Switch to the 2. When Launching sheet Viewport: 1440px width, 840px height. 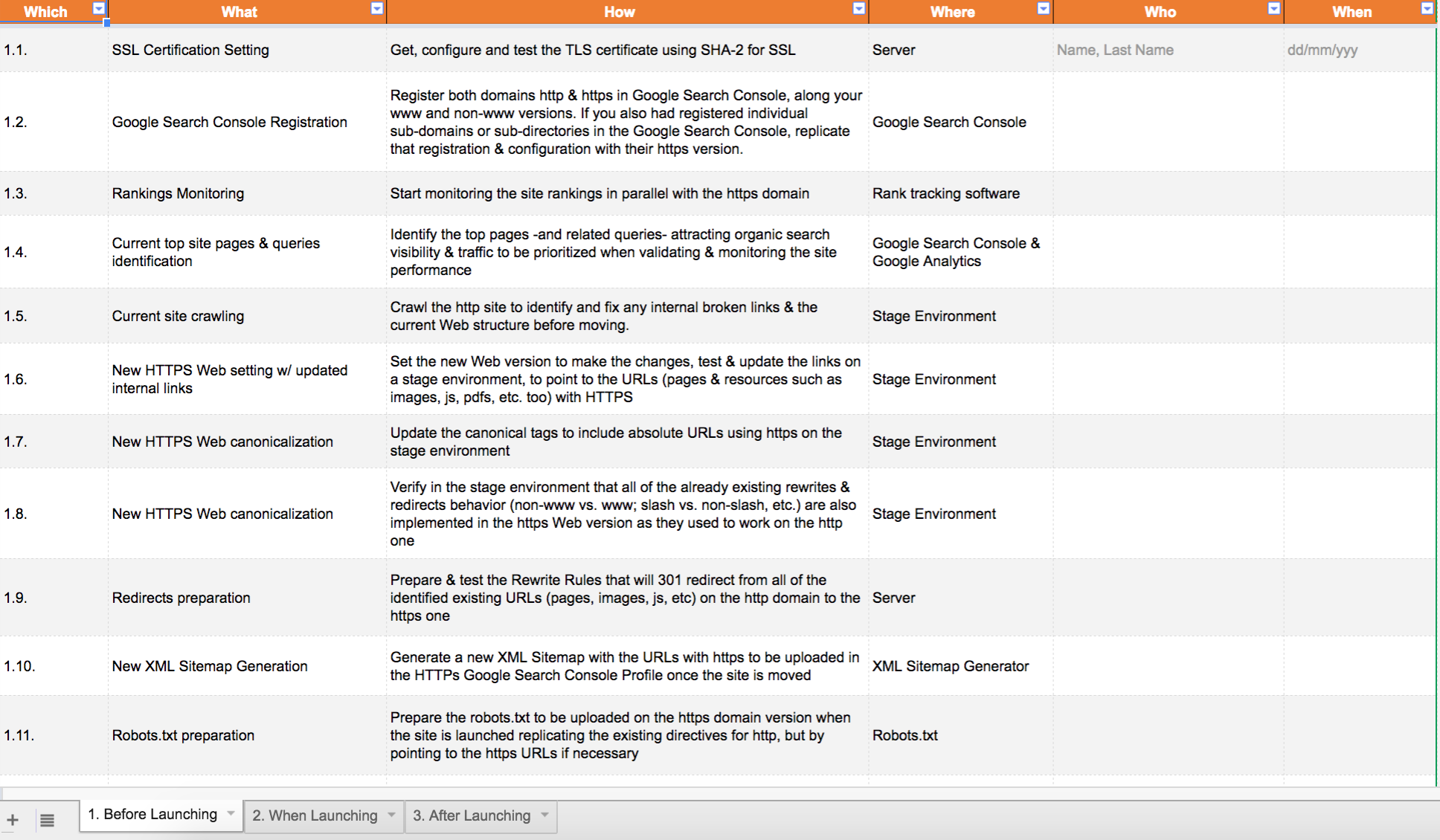point(315,815)
